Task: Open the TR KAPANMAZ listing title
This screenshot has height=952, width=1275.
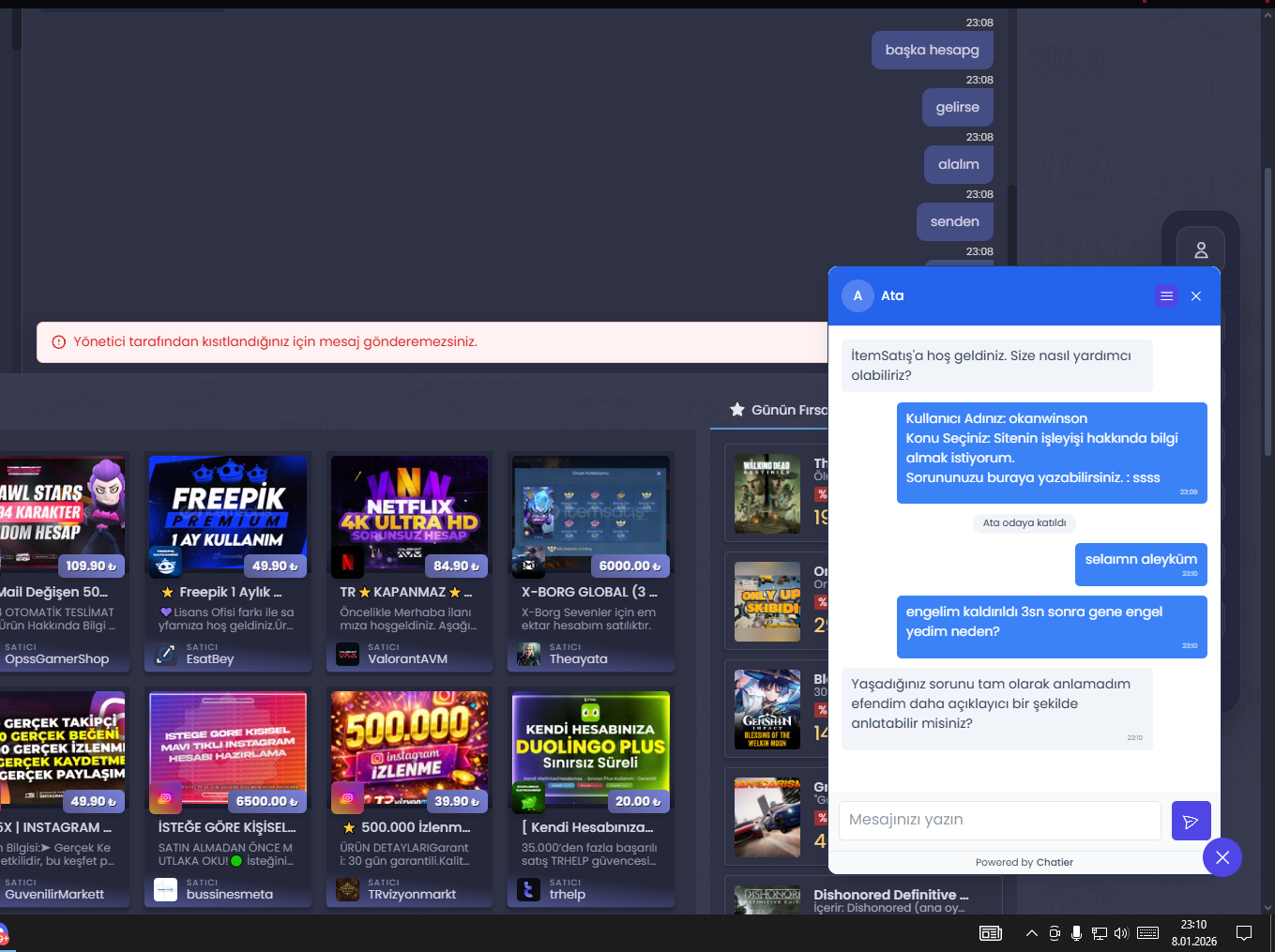Action: click(x=406, y=592)
